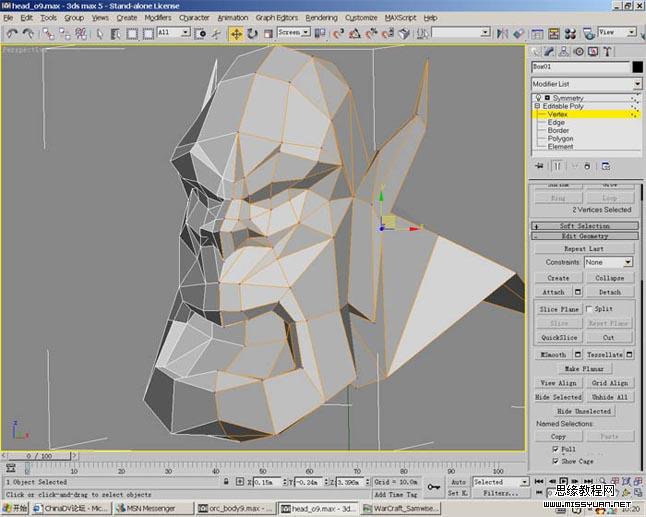Open the Customize menu
Screen dimensions: 646x517
pos(361,18)
